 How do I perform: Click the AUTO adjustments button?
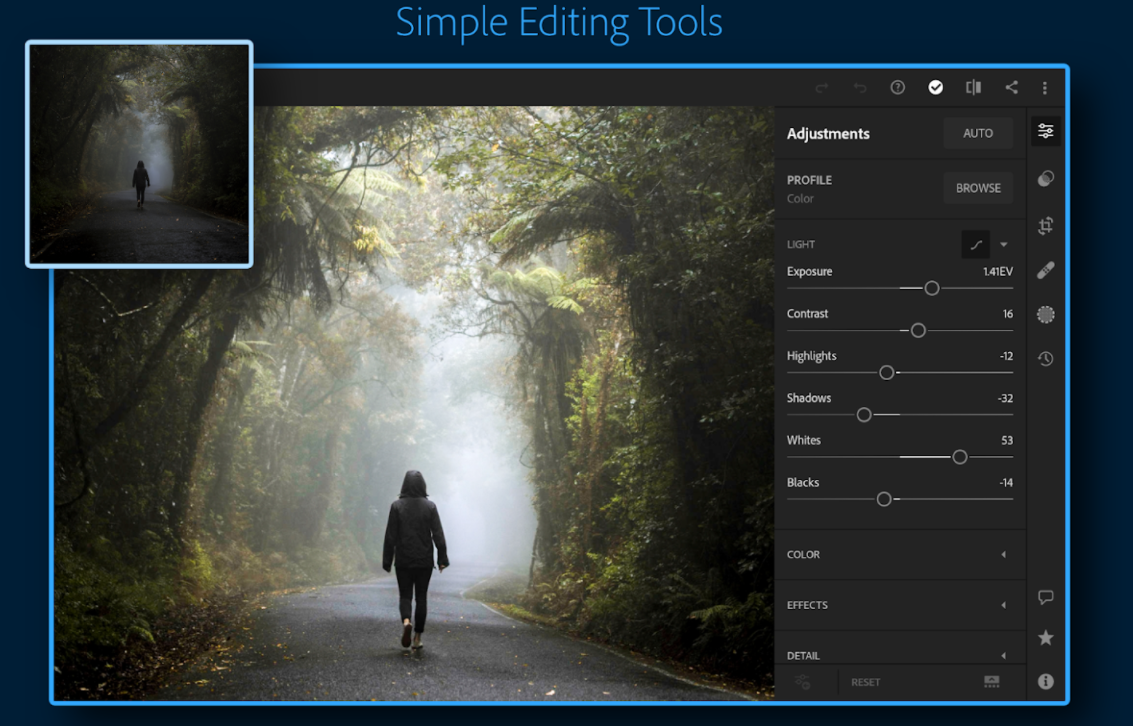(x=977, y=133)
